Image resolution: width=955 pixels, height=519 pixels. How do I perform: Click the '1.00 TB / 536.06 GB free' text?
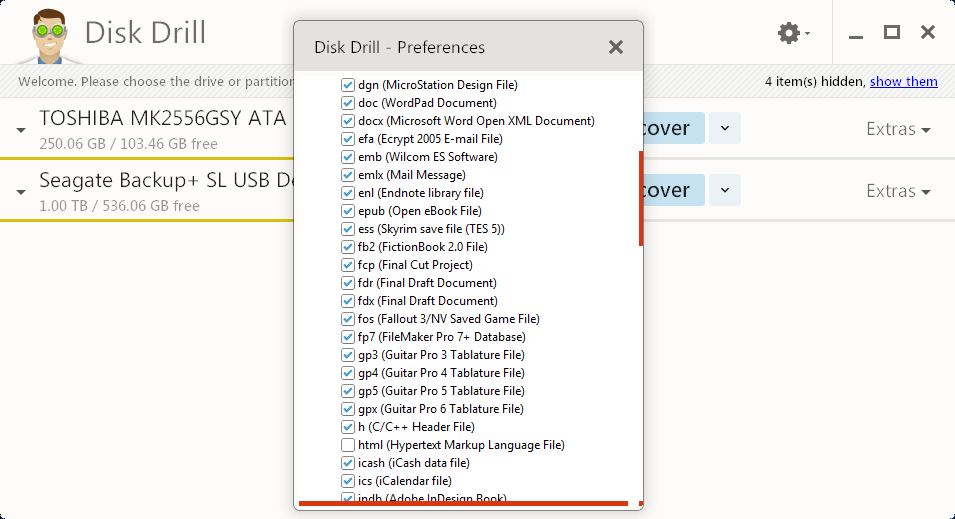pyautogui.click(x=119, y=206)
